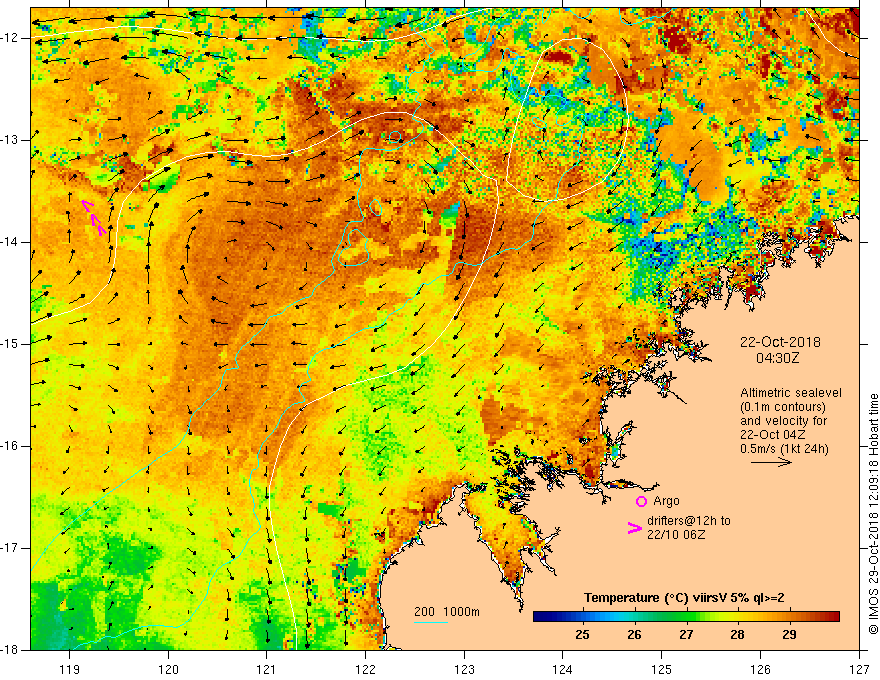This screenshot has height=680, width=880.
Task: Click the 25 tick label on color bar
Action: pyautogui.click(x=583, y=635)
